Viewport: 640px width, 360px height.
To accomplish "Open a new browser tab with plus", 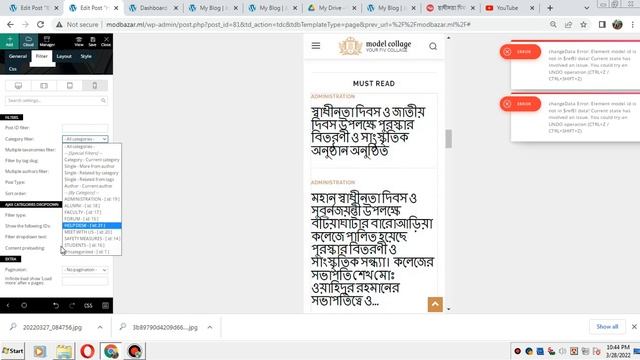I will click(550, 8).
